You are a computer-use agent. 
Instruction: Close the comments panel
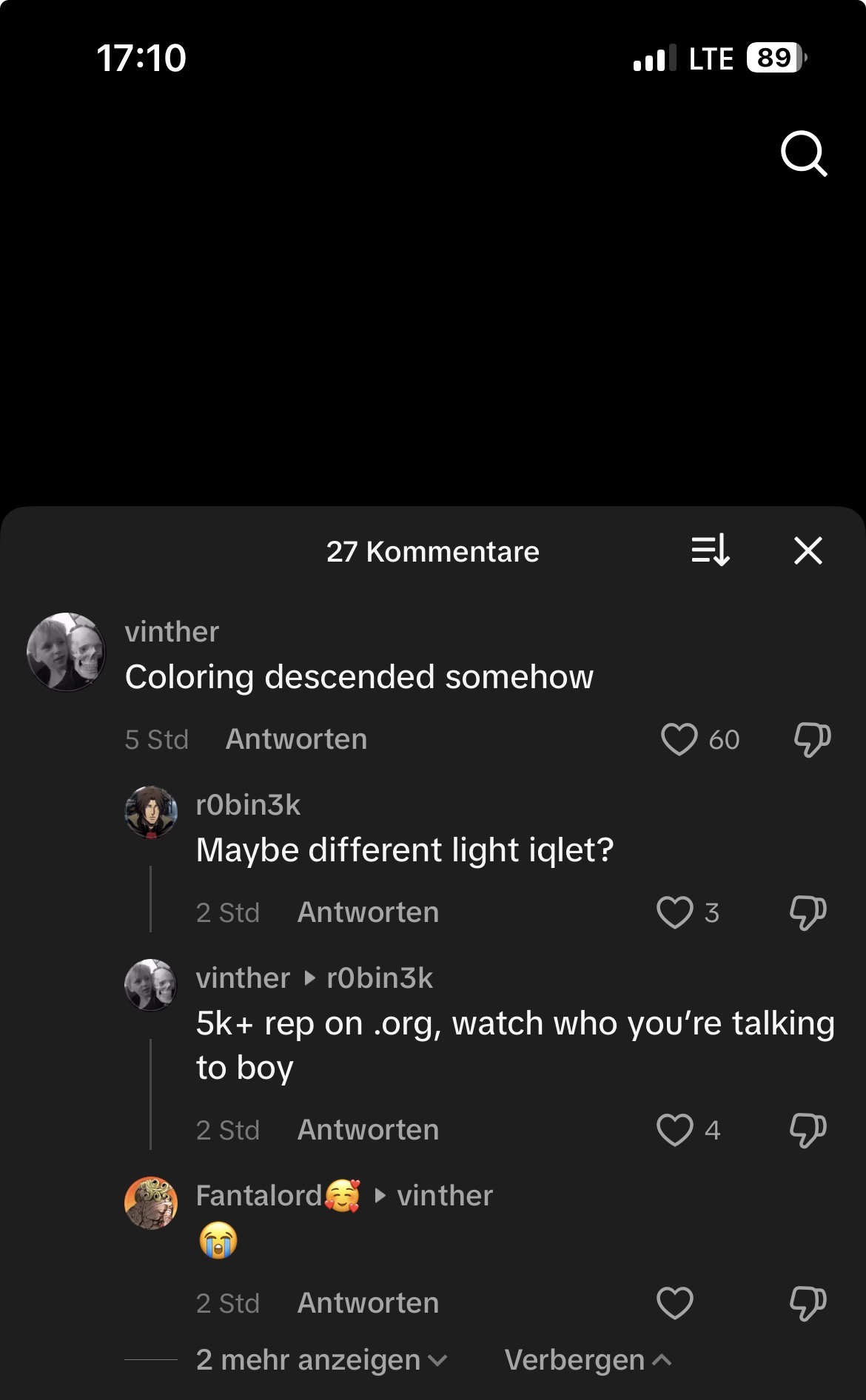[x=808, y=551]
